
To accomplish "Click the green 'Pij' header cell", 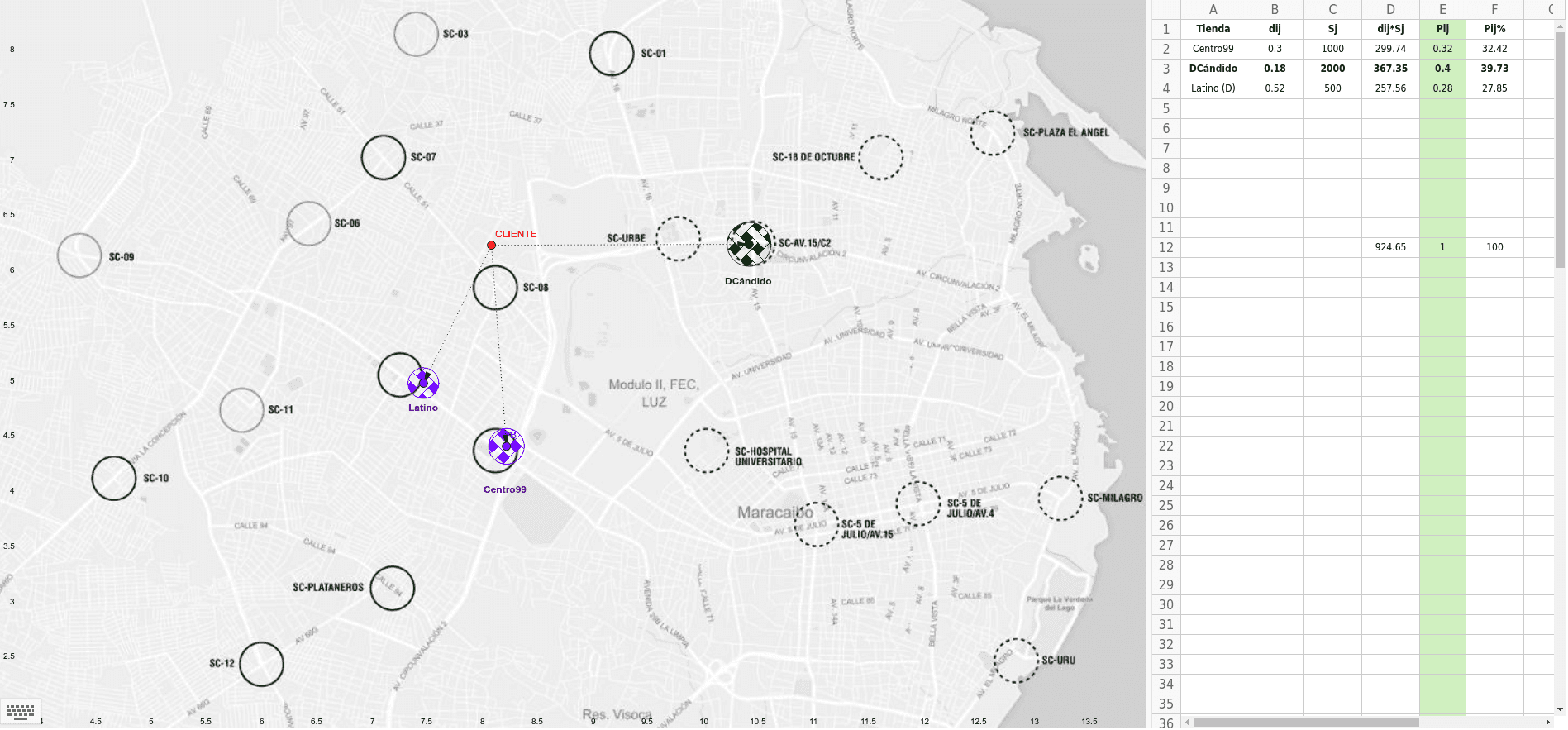I will click(x=1442, y=29).
